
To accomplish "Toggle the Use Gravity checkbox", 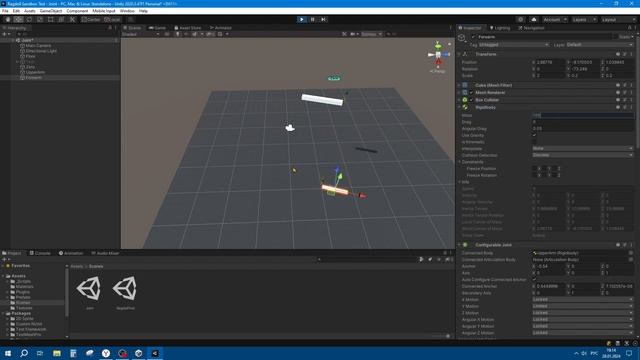I will click(x=534, y=135).
